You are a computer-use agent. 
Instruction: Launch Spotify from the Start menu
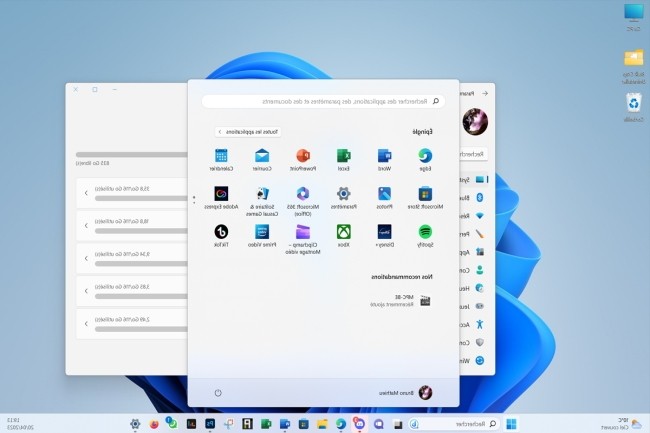pos(425,231)
